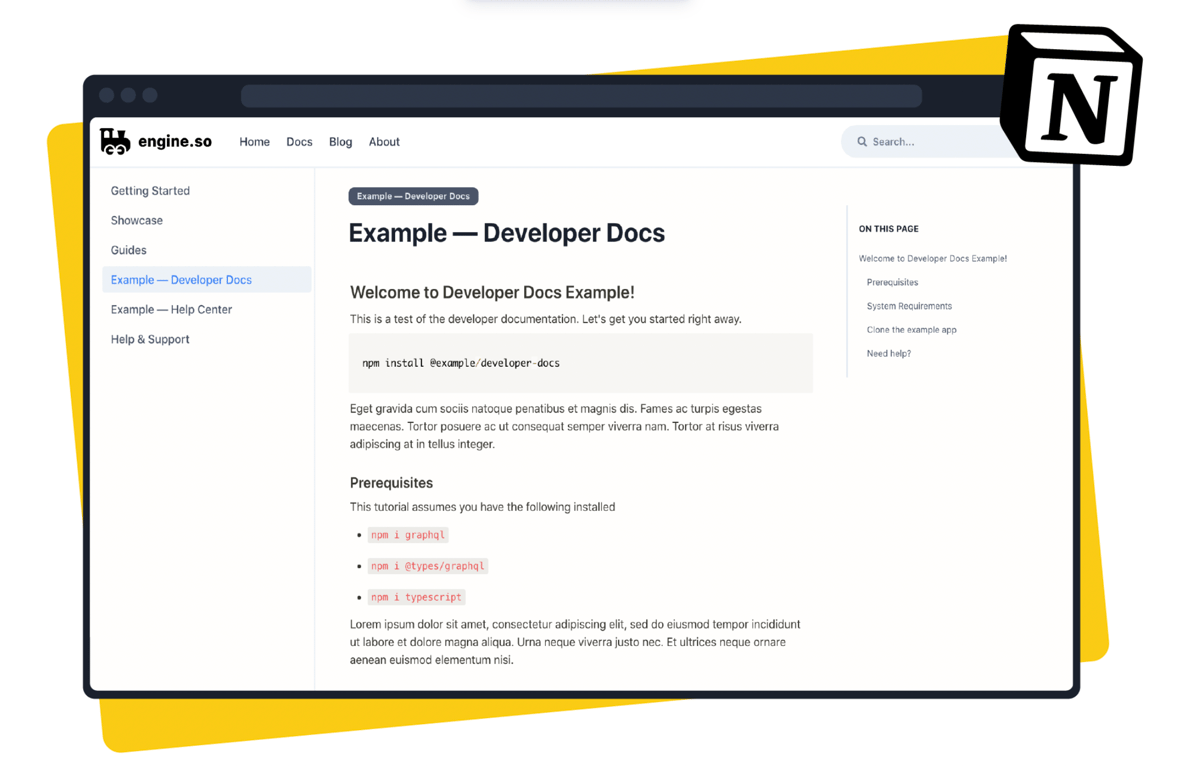Click the large Notion logo icon

[1074, 97]
